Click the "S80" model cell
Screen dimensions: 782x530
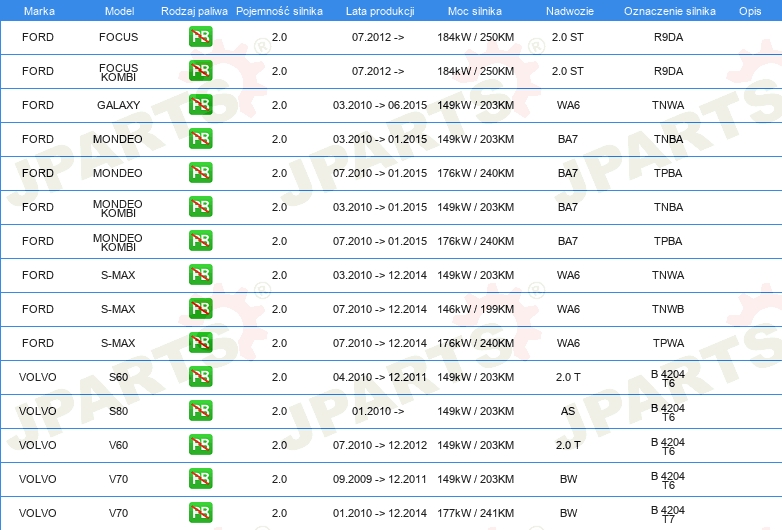[x=118, y=411]
